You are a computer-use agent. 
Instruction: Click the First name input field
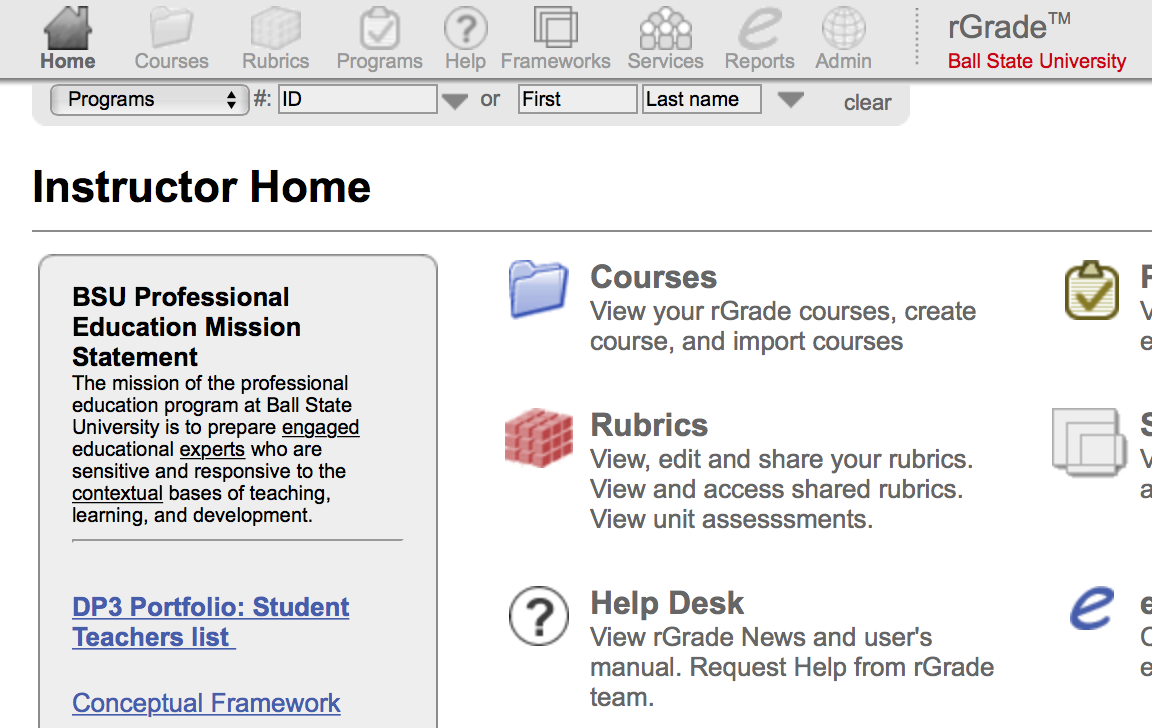[x=577, y=99]
